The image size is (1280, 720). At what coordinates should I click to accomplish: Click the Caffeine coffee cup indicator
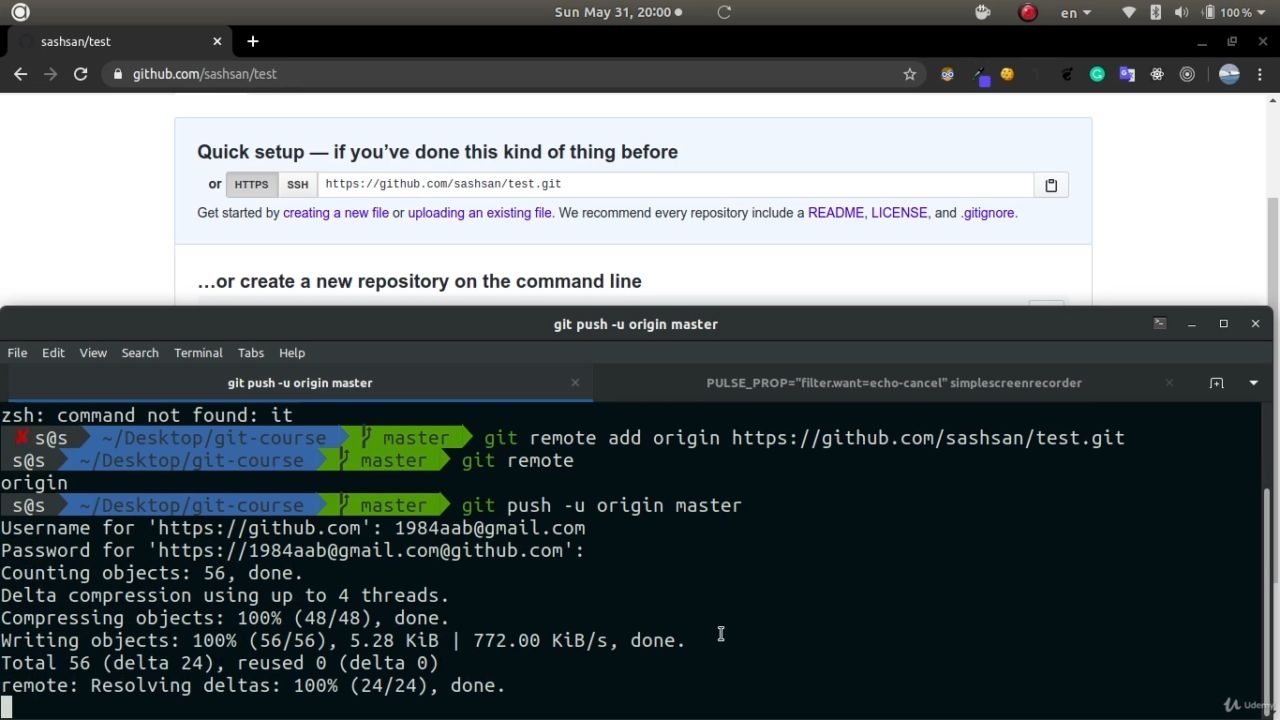pos(982,13)
